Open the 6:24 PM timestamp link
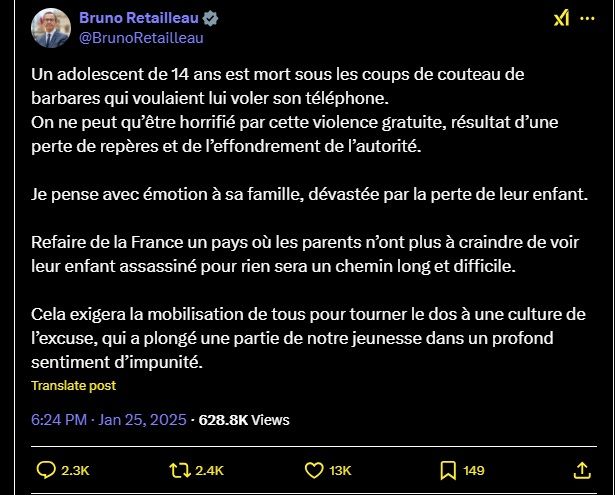615x495 pixels. (58, 420)
